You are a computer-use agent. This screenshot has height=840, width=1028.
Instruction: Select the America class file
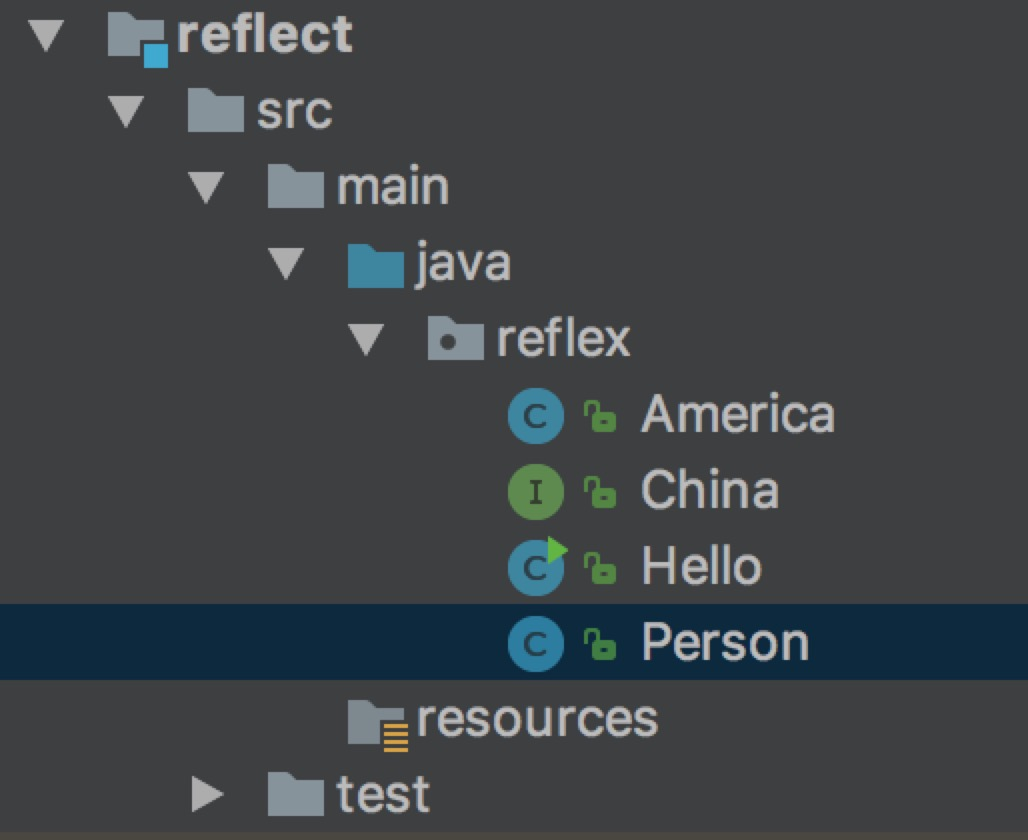[x=737, y=415]
